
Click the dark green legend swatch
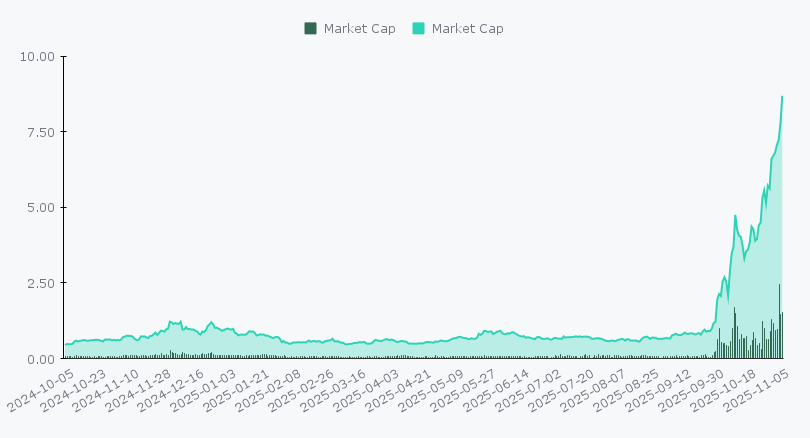[310, 28]
